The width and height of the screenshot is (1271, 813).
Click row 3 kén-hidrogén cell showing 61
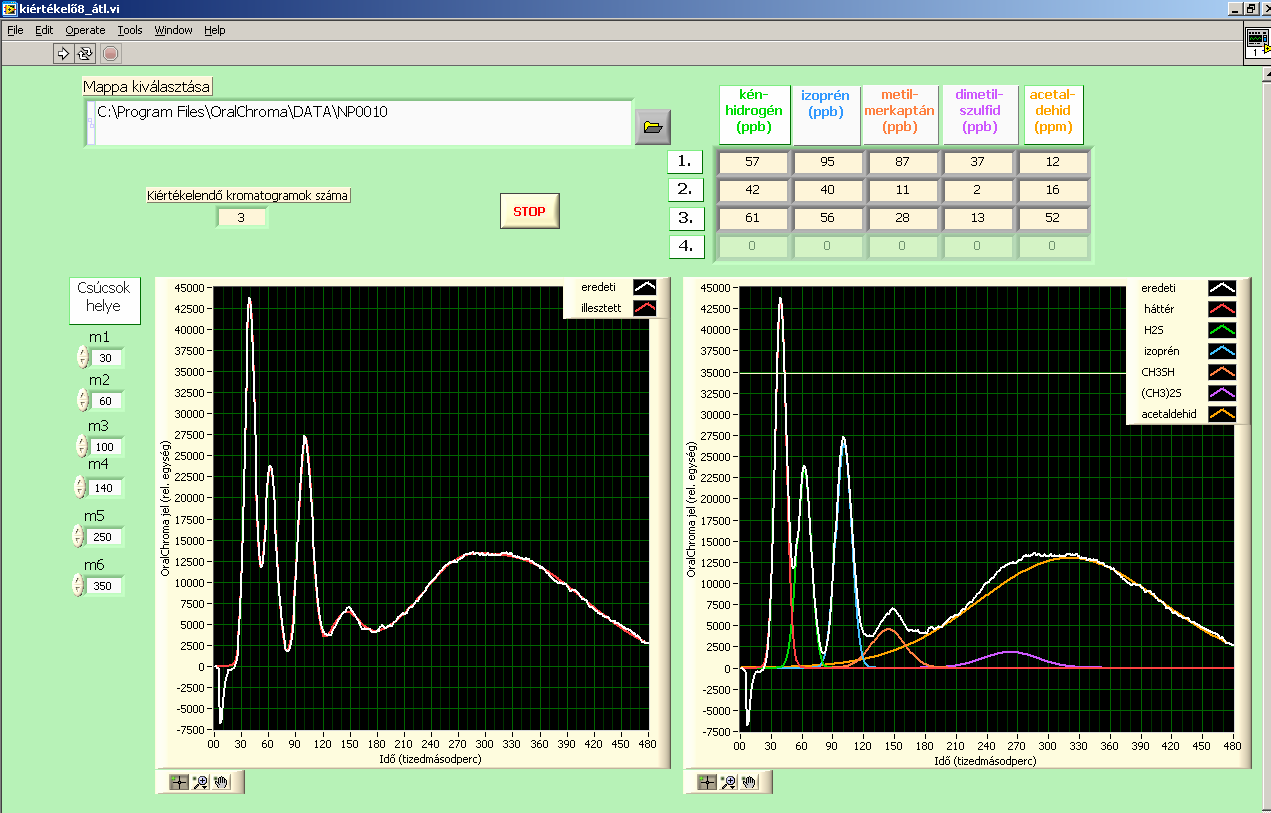(x=752, y=218)
